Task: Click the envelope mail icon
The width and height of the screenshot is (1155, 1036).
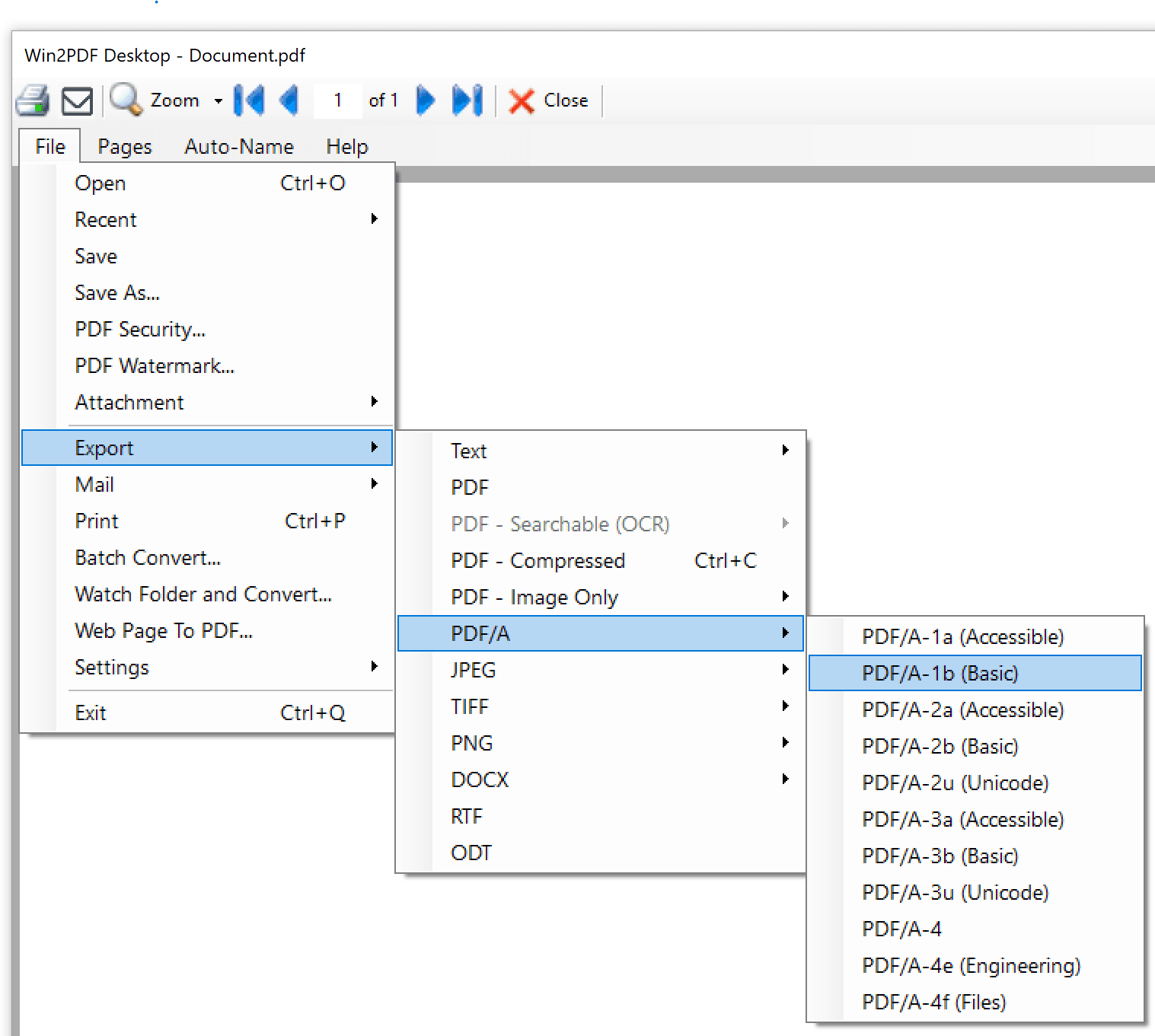Action: 77,100
